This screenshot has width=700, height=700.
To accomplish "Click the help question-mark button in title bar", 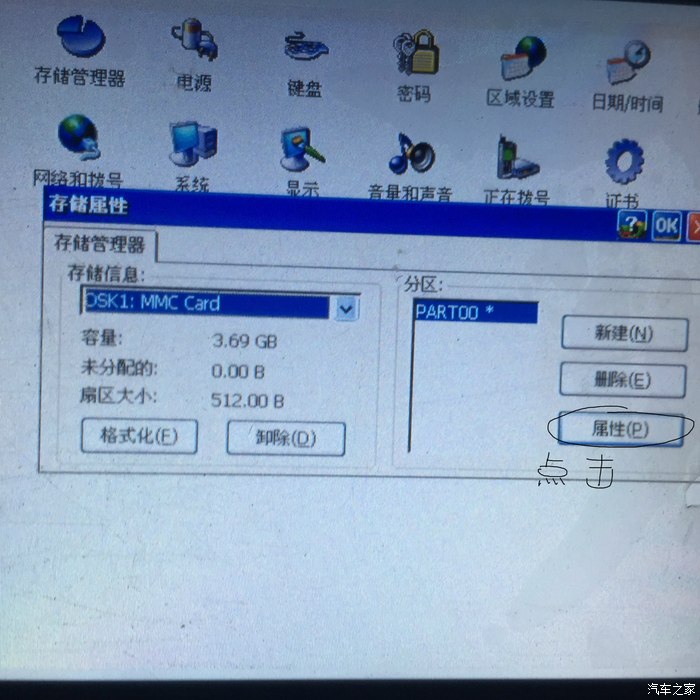I will (631, 225).
